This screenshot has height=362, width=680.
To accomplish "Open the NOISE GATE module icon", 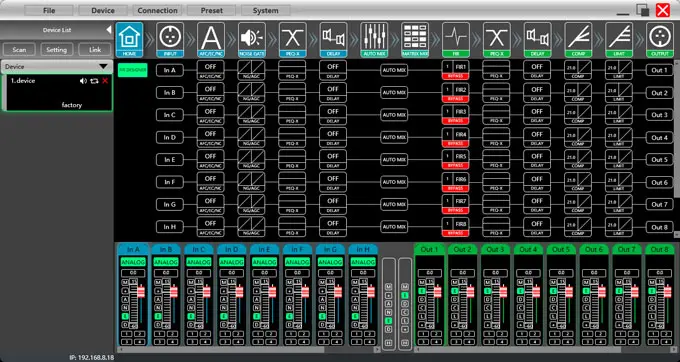I will click(x=252, y=39).
